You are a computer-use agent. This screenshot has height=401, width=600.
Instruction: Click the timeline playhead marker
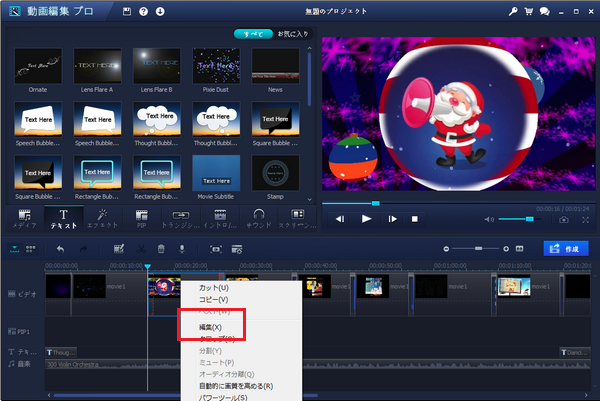pos(147,266)
